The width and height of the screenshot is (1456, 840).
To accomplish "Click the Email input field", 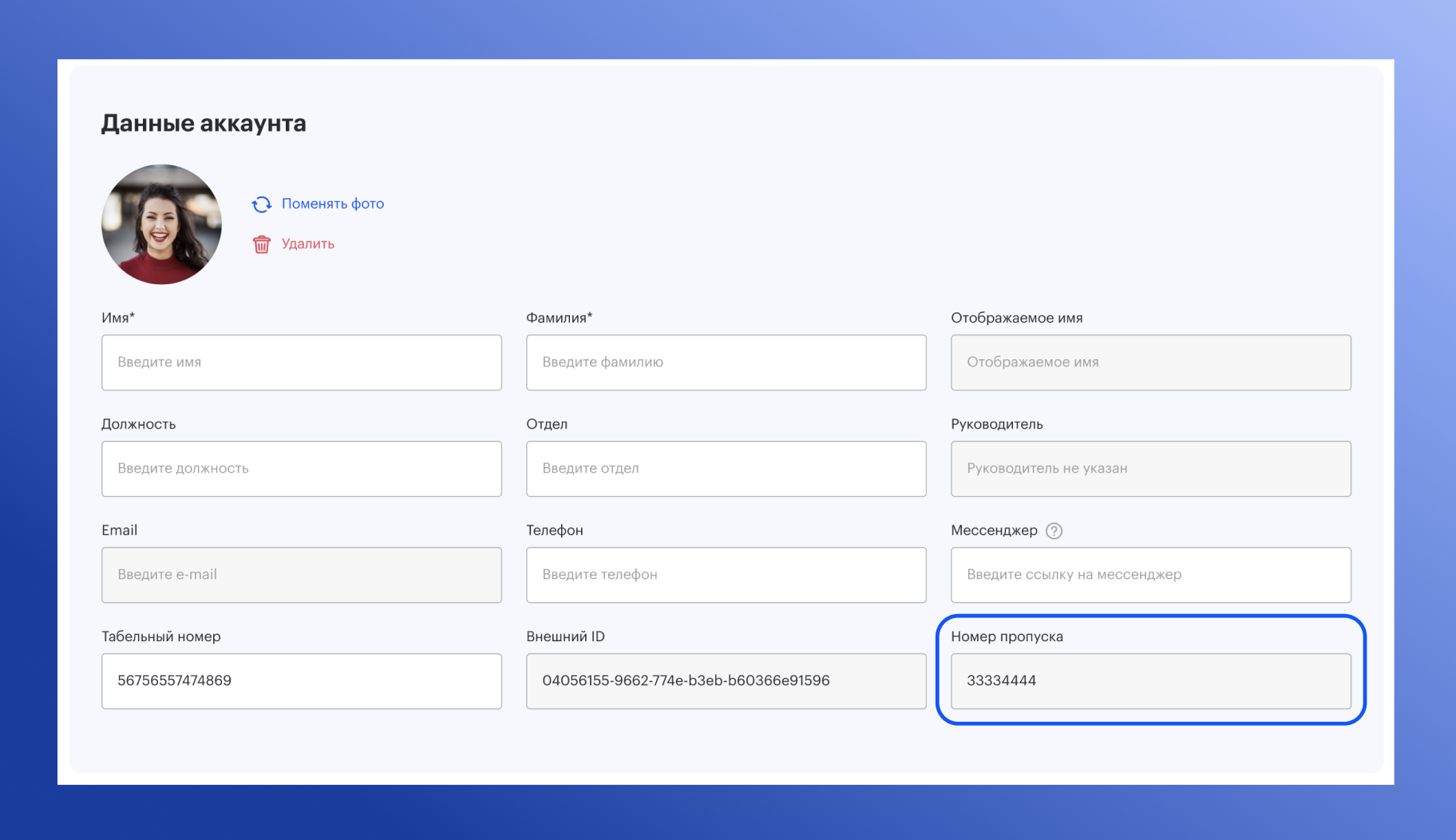I will point(302,575).
